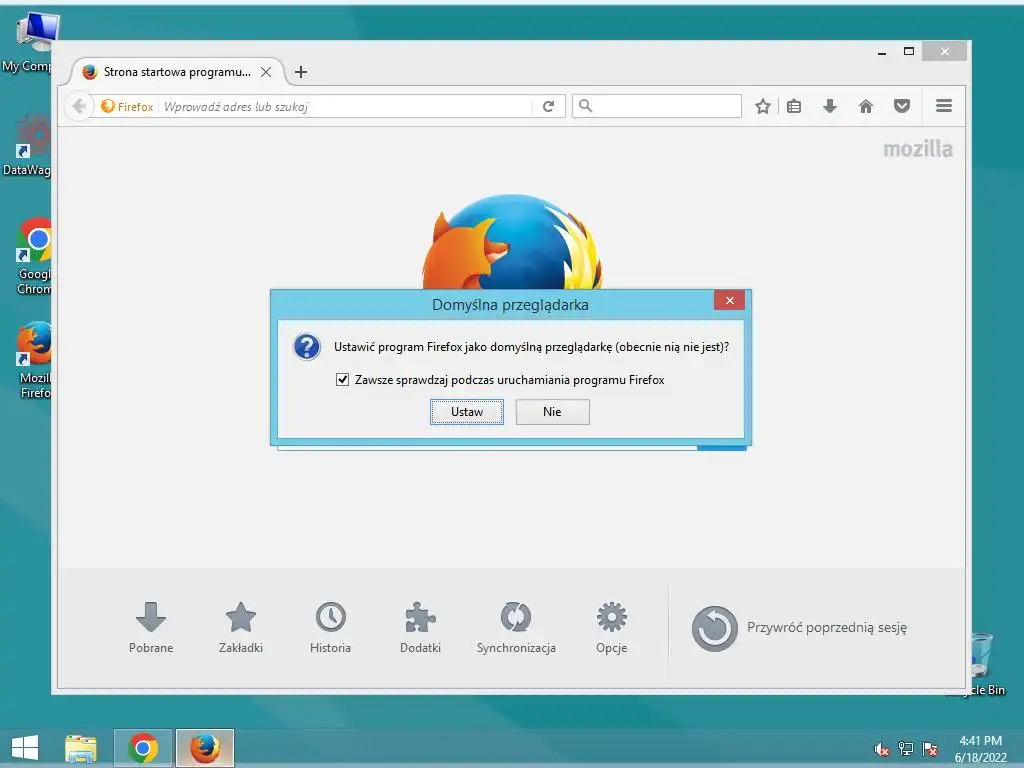Open a new tab with plus button

click(300, 72)
